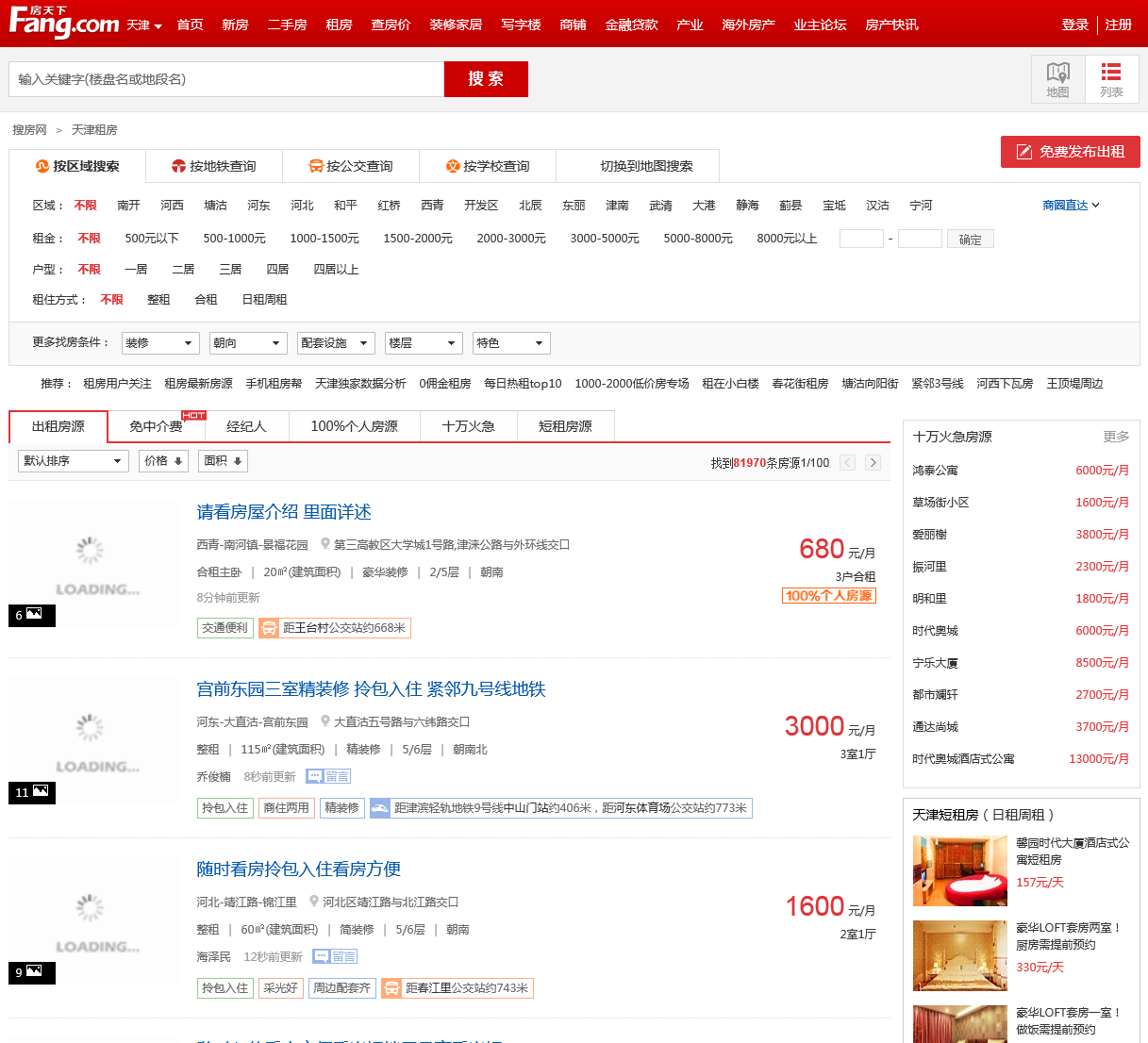Click metro icon near 津滨轻轨地铁9号线 distance

coord(380,808)
